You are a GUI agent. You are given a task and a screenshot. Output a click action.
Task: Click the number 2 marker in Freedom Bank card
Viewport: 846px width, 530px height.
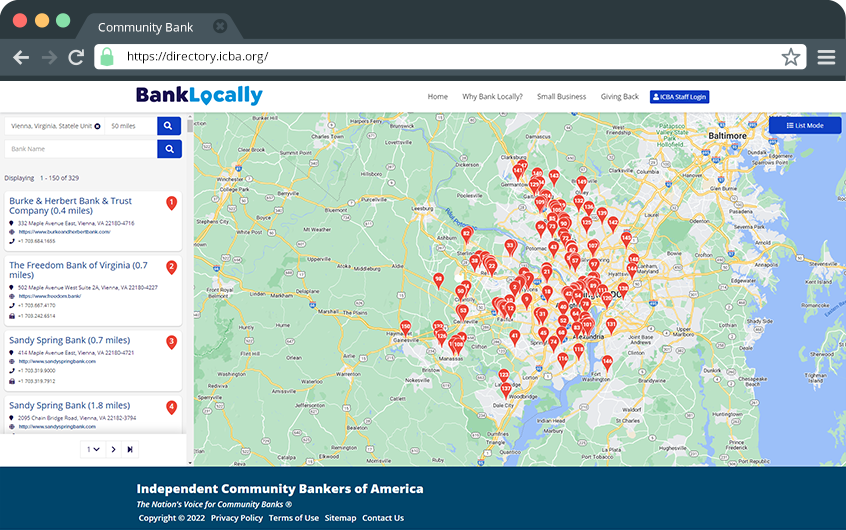coord(172,267)
